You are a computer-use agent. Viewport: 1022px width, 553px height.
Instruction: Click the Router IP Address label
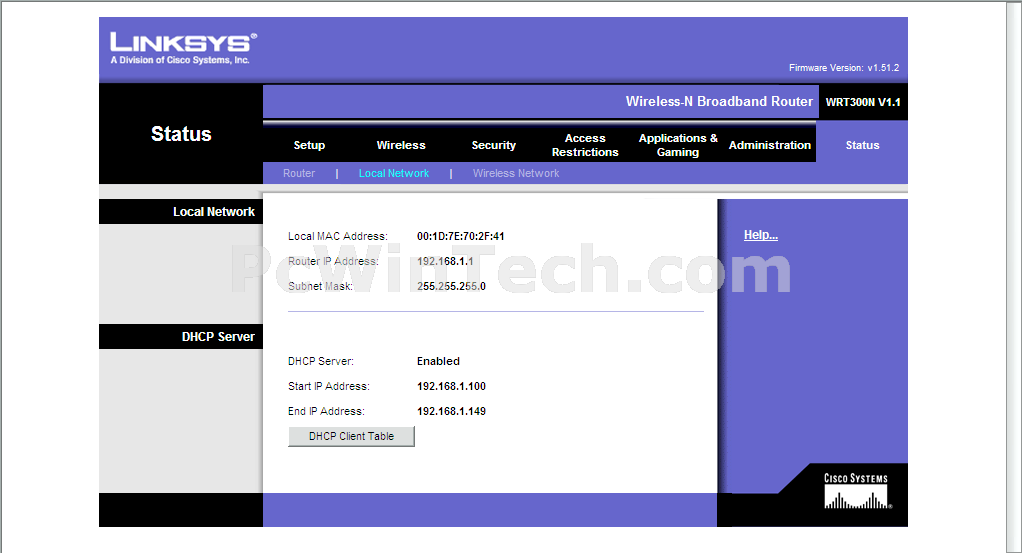333,261
